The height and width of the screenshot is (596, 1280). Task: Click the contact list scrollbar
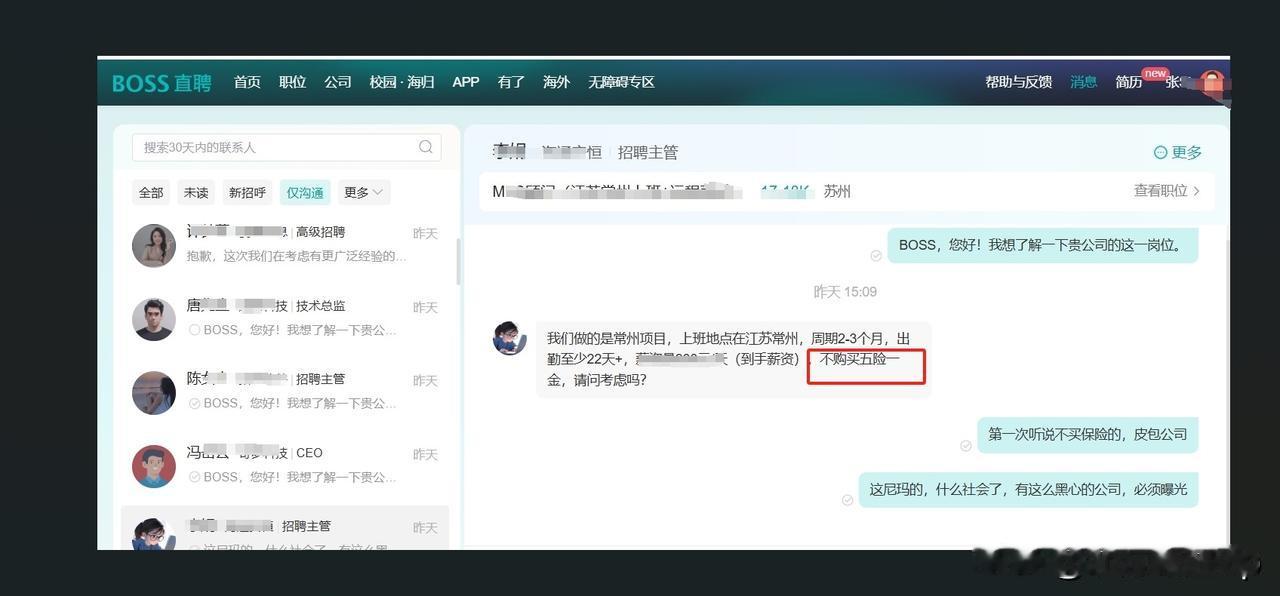point(458,261)
